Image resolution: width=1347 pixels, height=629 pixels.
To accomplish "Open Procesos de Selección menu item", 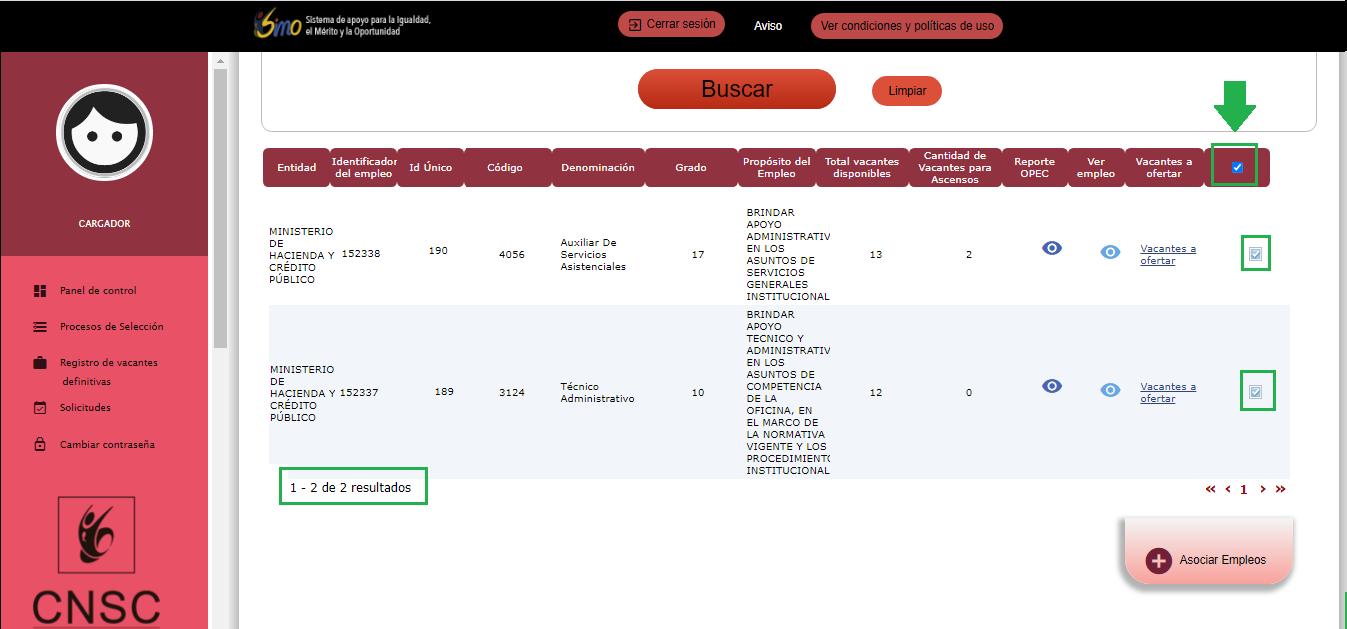I will point(110,327).
